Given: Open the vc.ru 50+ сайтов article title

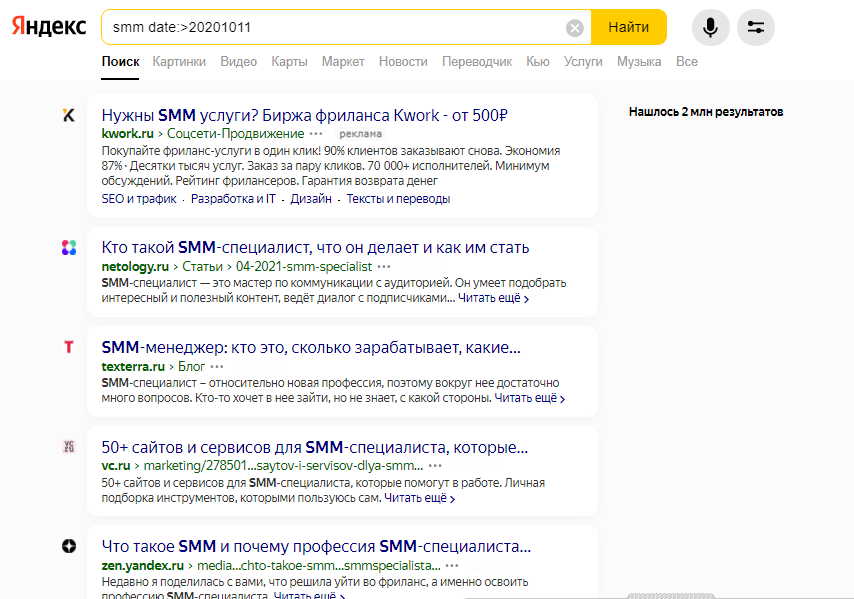Looking at the screenshot, I should [x=315, y=447].
